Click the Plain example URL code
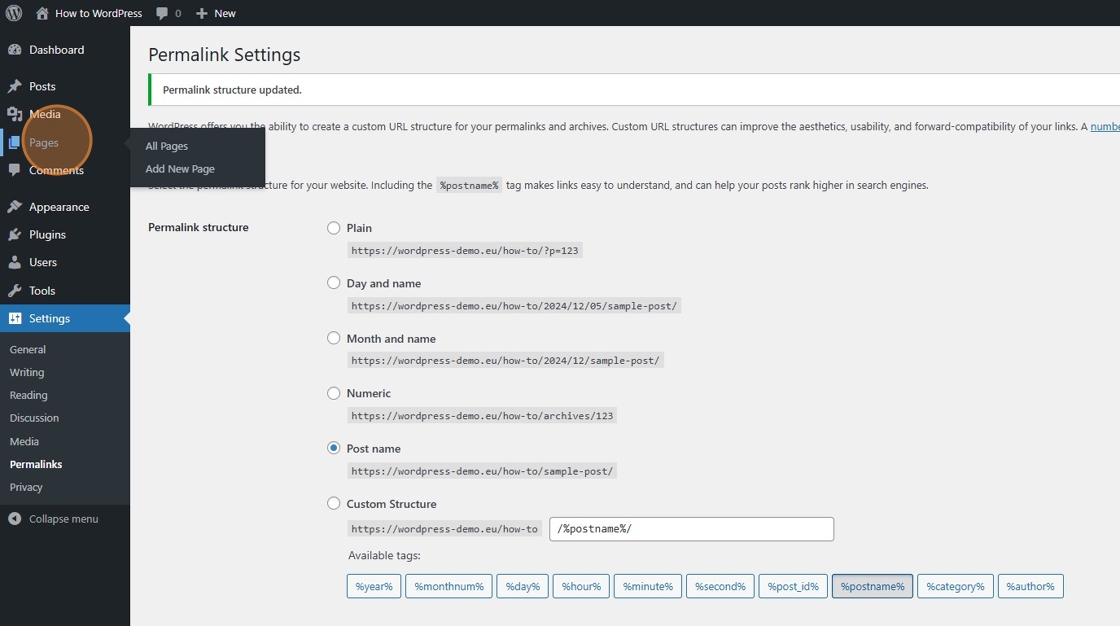Image resolution: width=1120 pixels, height=626 pixels. click(x=465, y=251)
